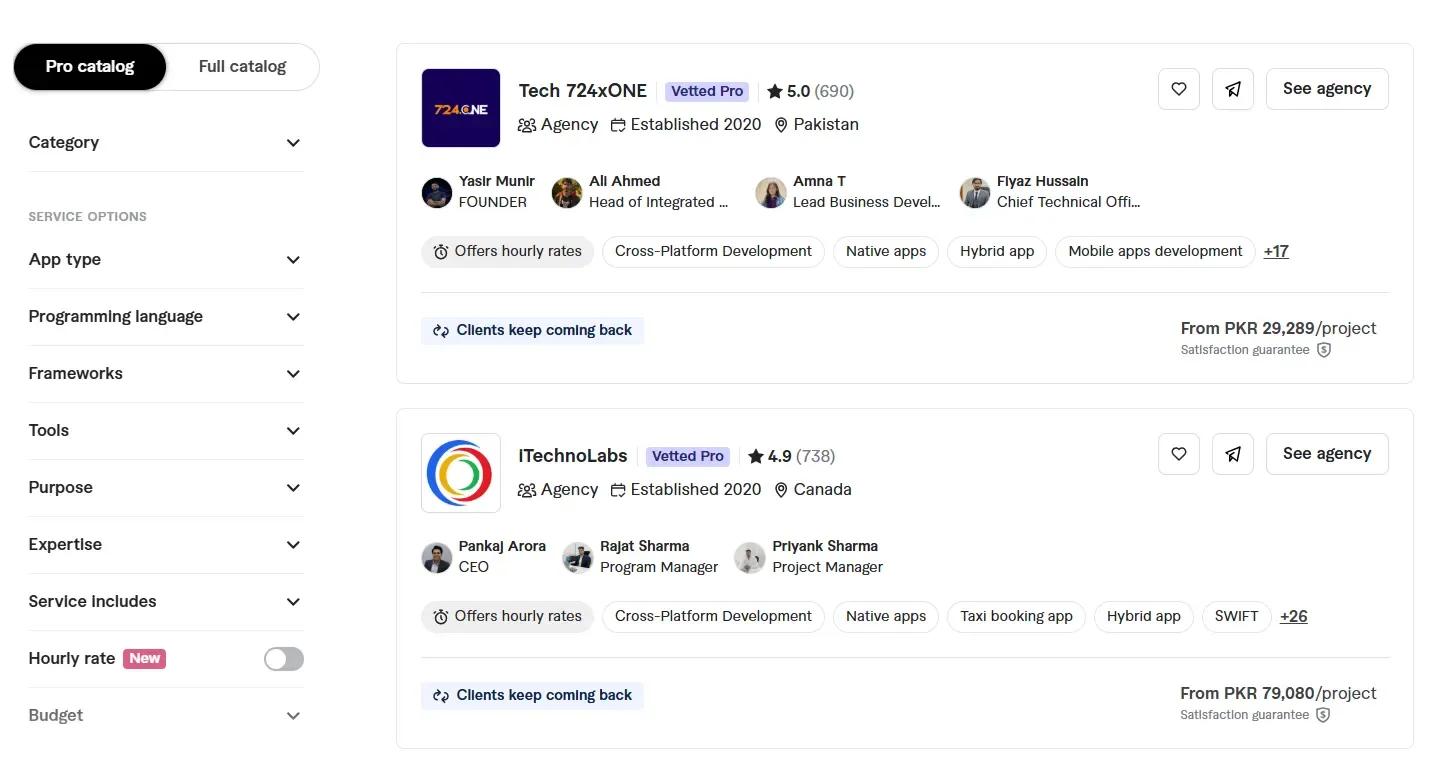This screenshot has width=1438, height=763.
Task: Click See agency for iTechnoLabs
Action: [1326, 454]
